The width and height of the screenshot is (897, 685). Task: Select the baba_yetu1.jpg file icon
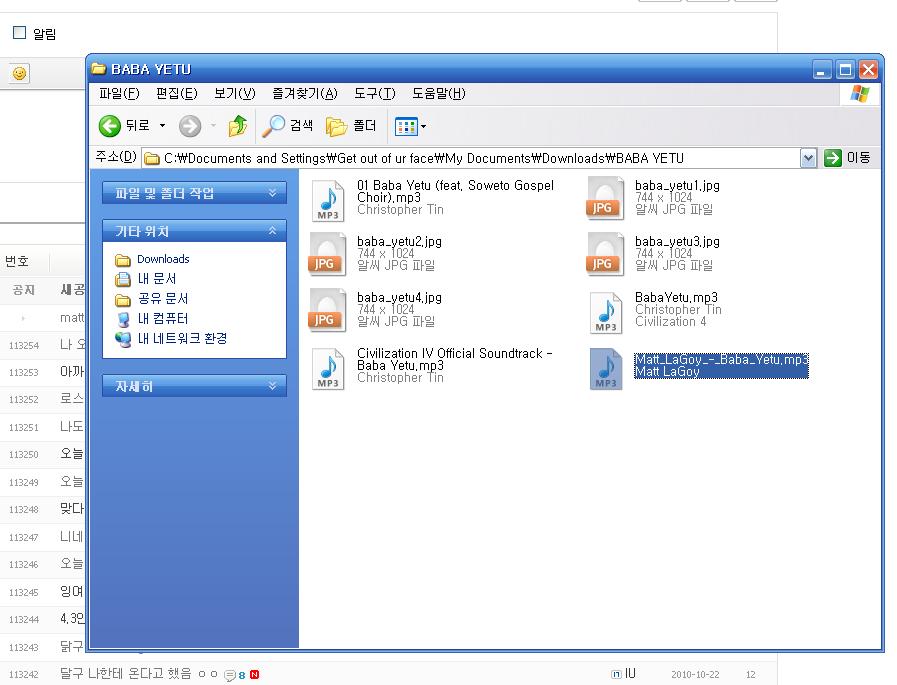pyautogui.click(x=605, y=198)
